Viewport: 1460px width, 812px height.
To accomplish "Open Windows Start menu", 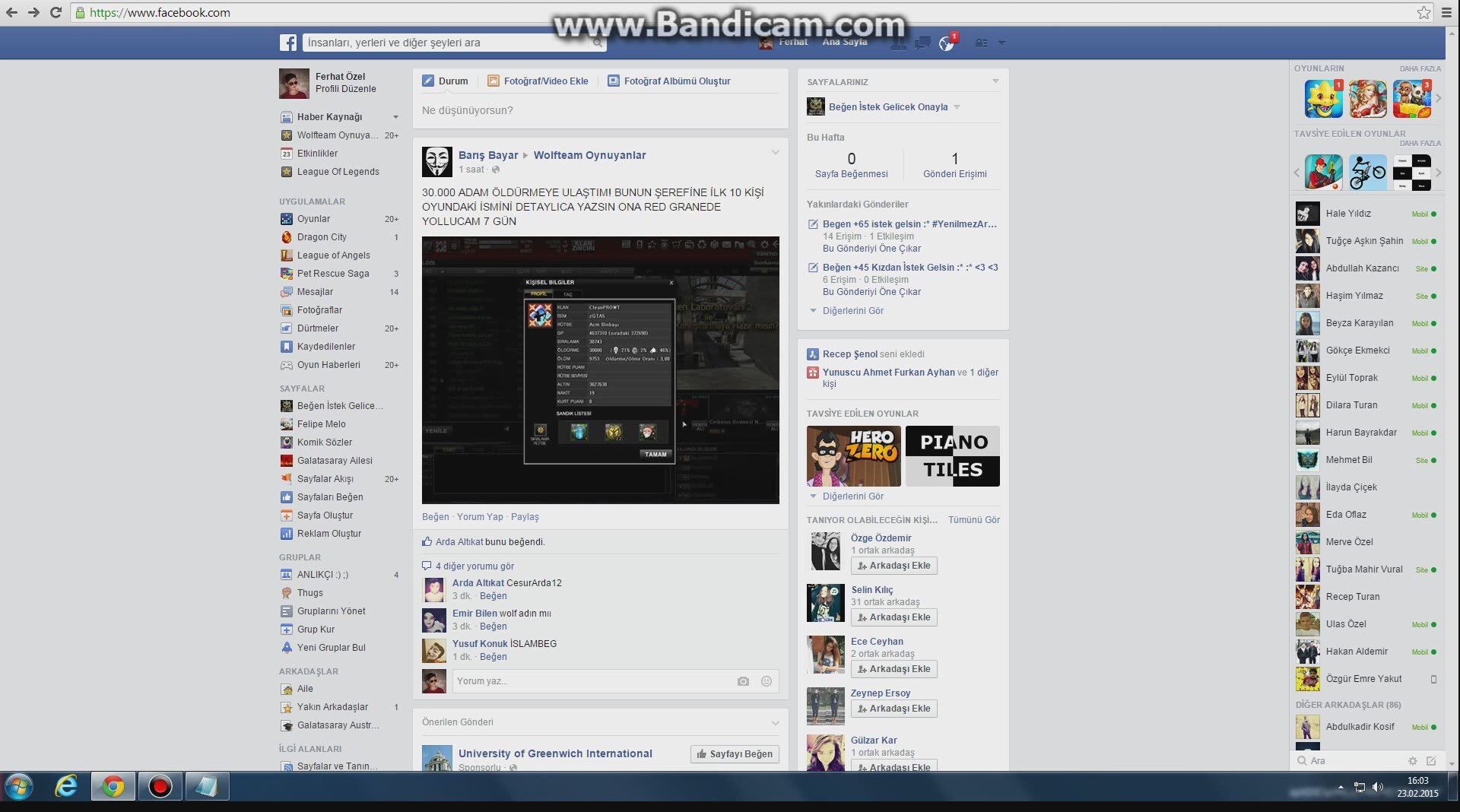I will [18, 786].
